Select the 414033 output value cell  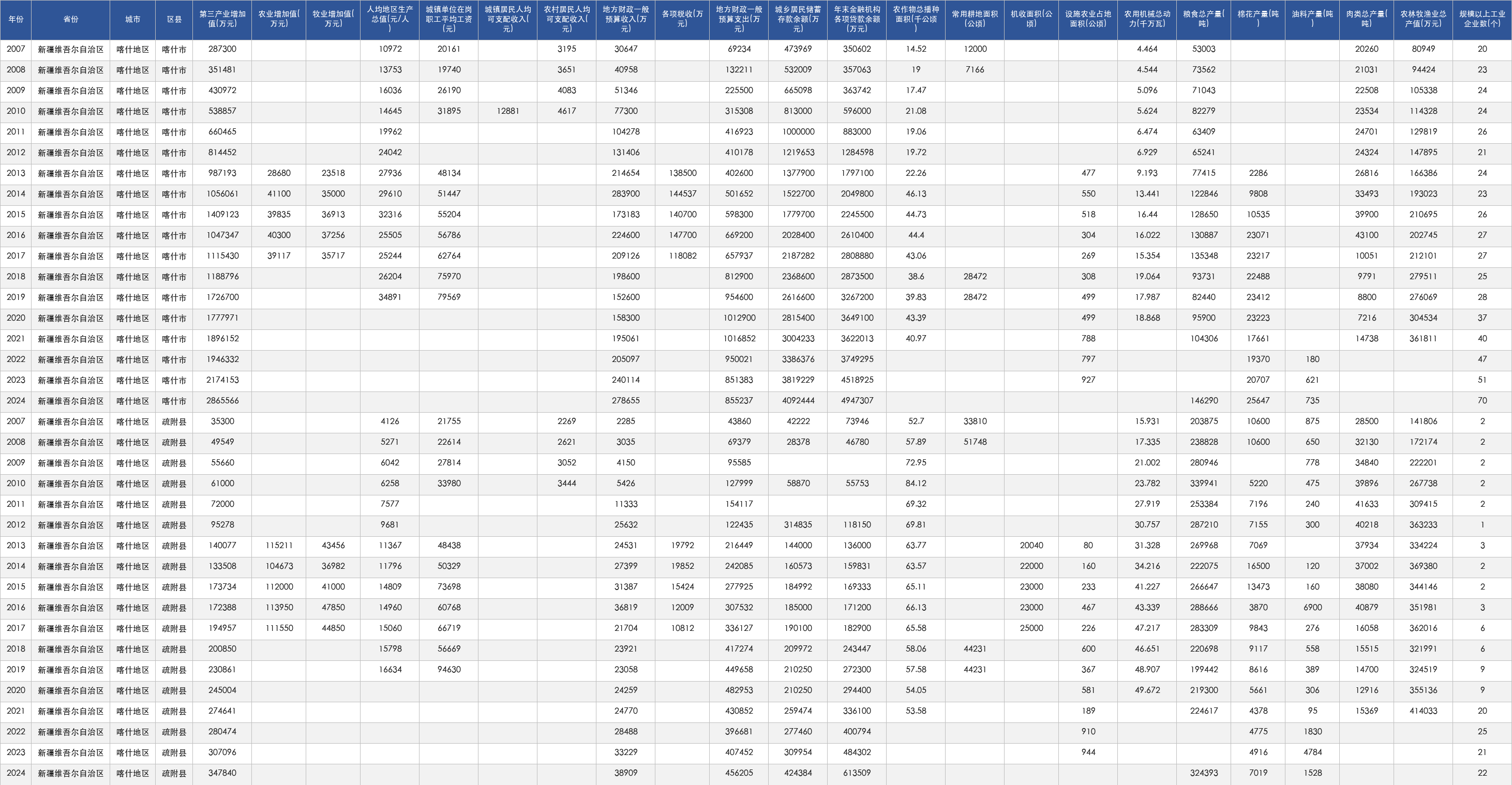pyautogui.click(x=1424, y=711)
